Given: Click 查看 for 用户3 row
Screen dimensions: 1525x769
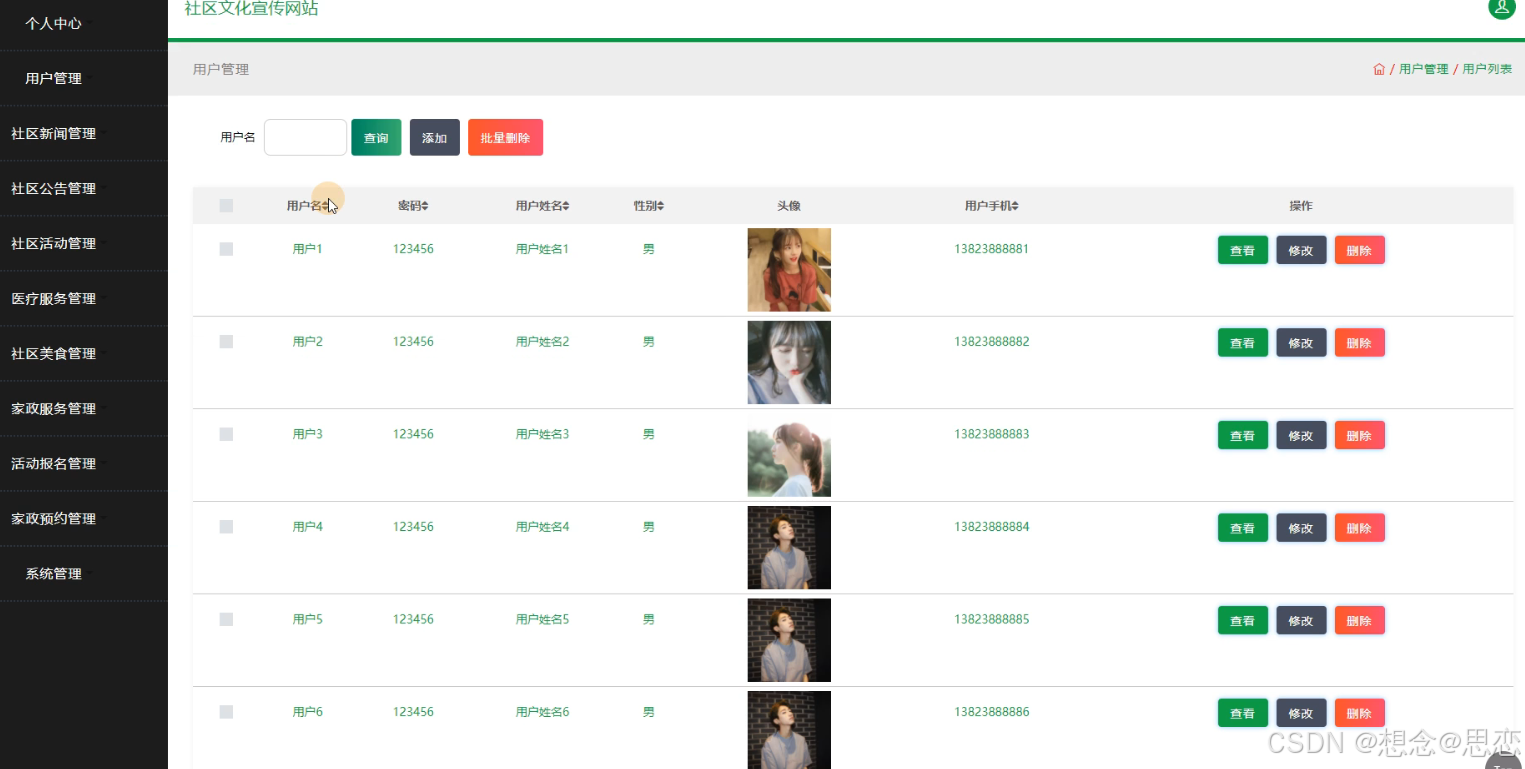Looking at the screenshot, I should pos(1242,435).
